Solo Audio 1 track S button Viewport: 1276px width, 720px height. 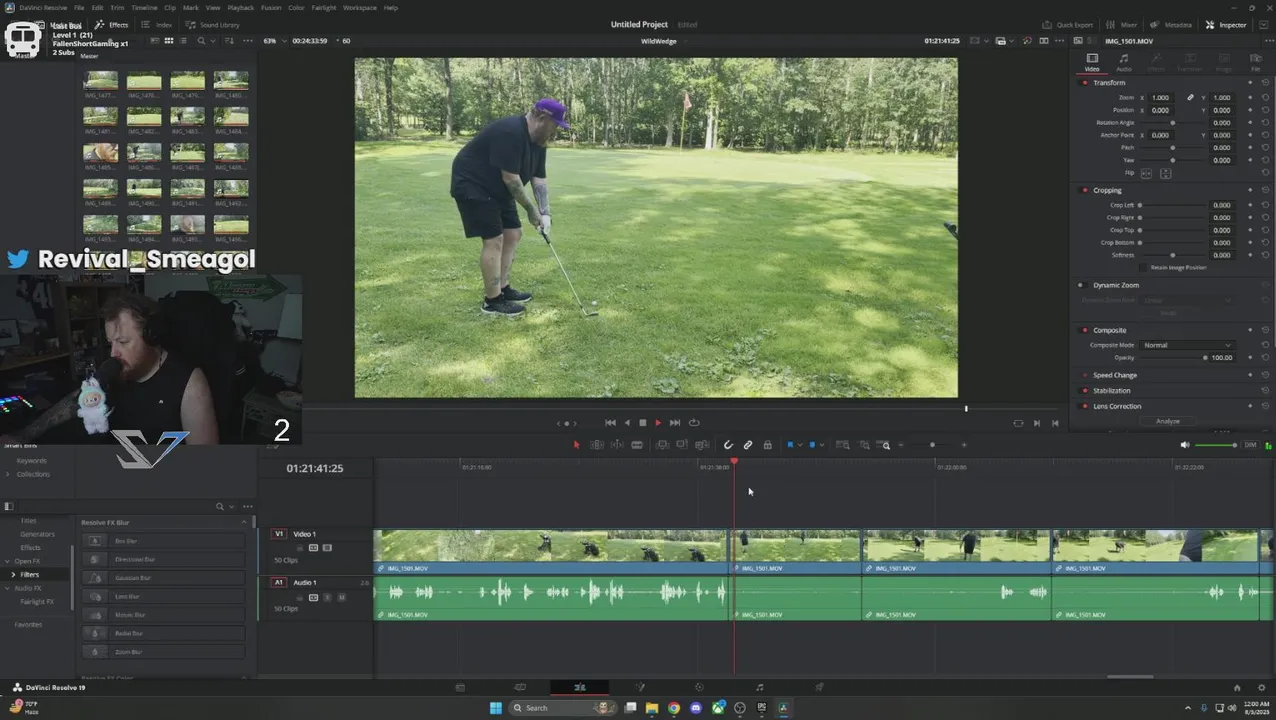[x=327, y=597]
